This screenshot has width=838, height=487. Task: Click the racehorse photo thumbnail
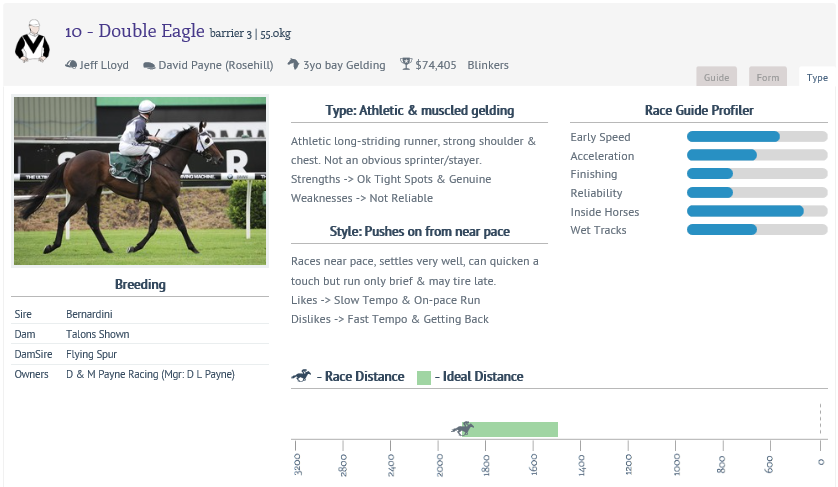click(x=140, y=181)
